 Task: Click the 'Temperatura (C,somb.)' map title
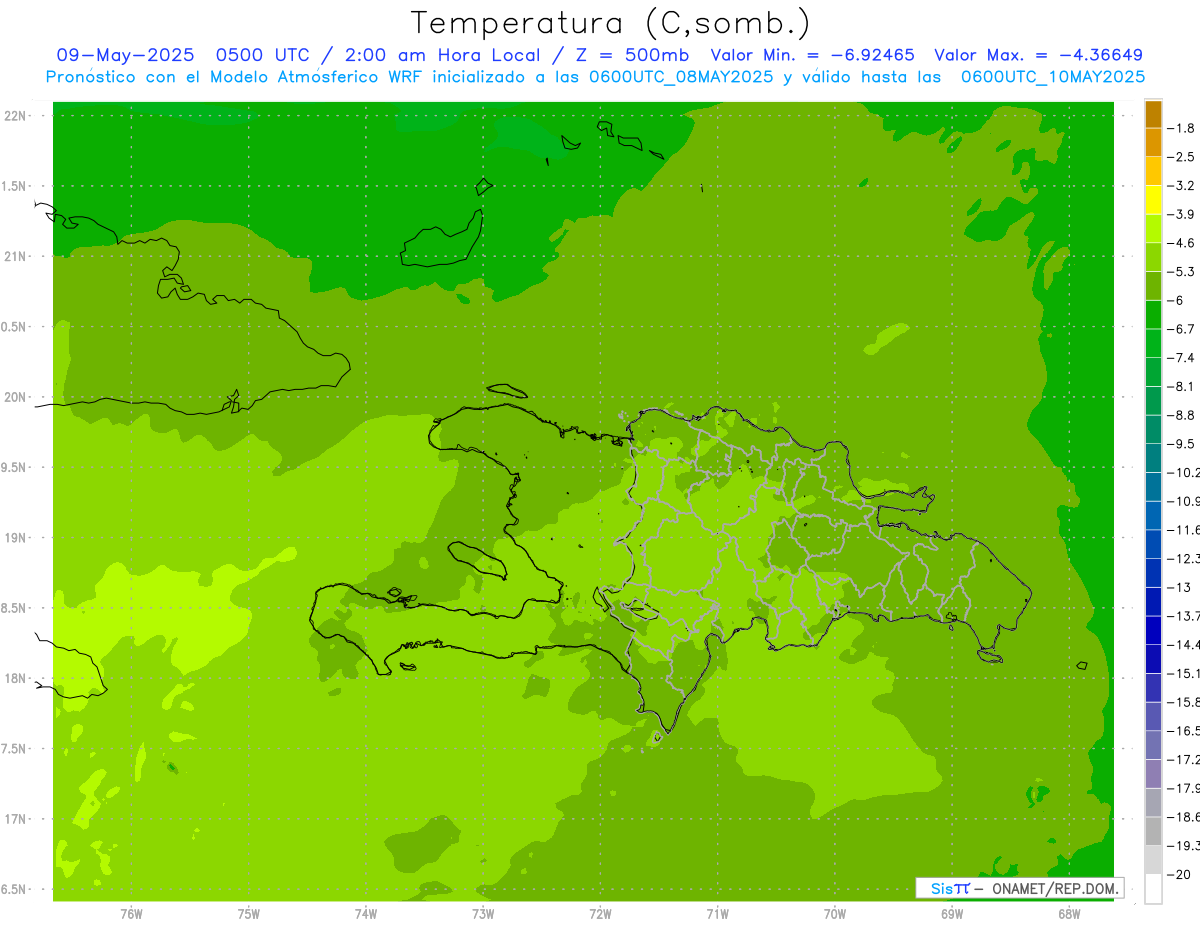click(611, 24)
